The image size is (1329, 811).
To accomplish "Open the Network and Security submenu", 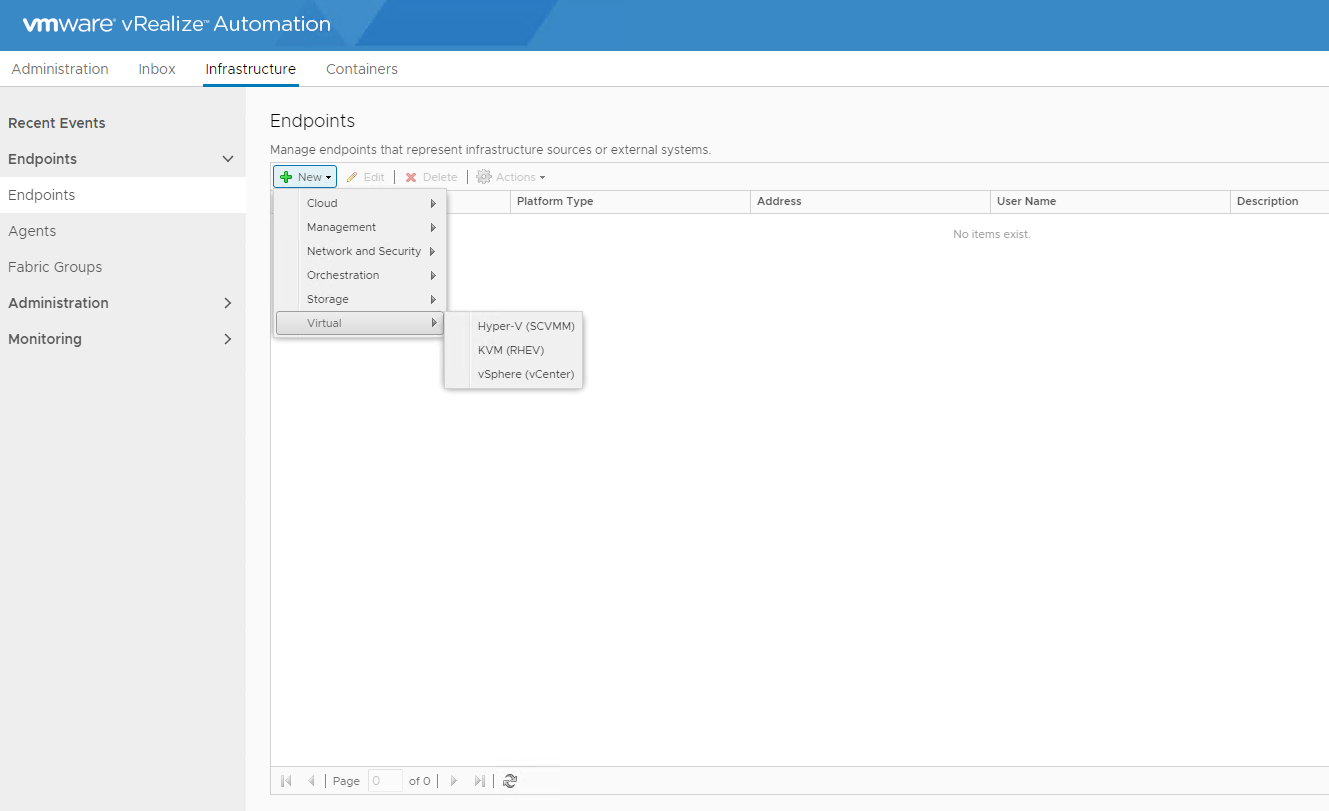I will click(364, 251).
